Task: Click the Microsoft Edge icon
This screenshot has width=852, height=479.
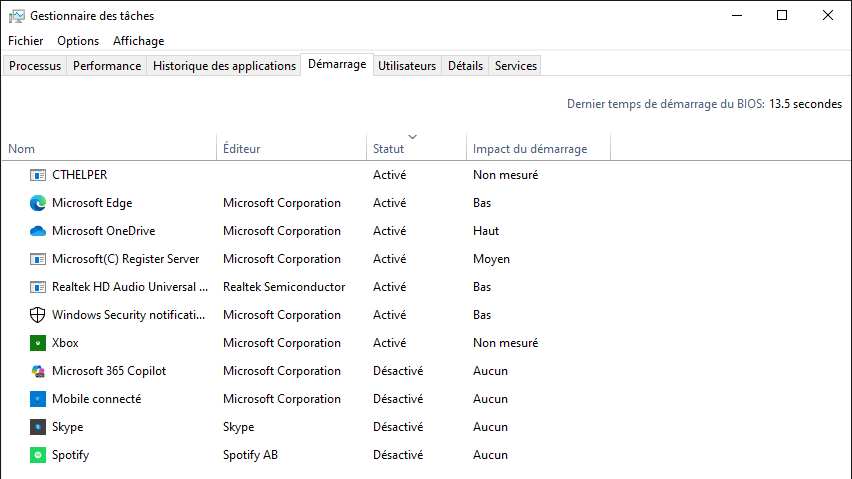Action: [x=37, y=203]
